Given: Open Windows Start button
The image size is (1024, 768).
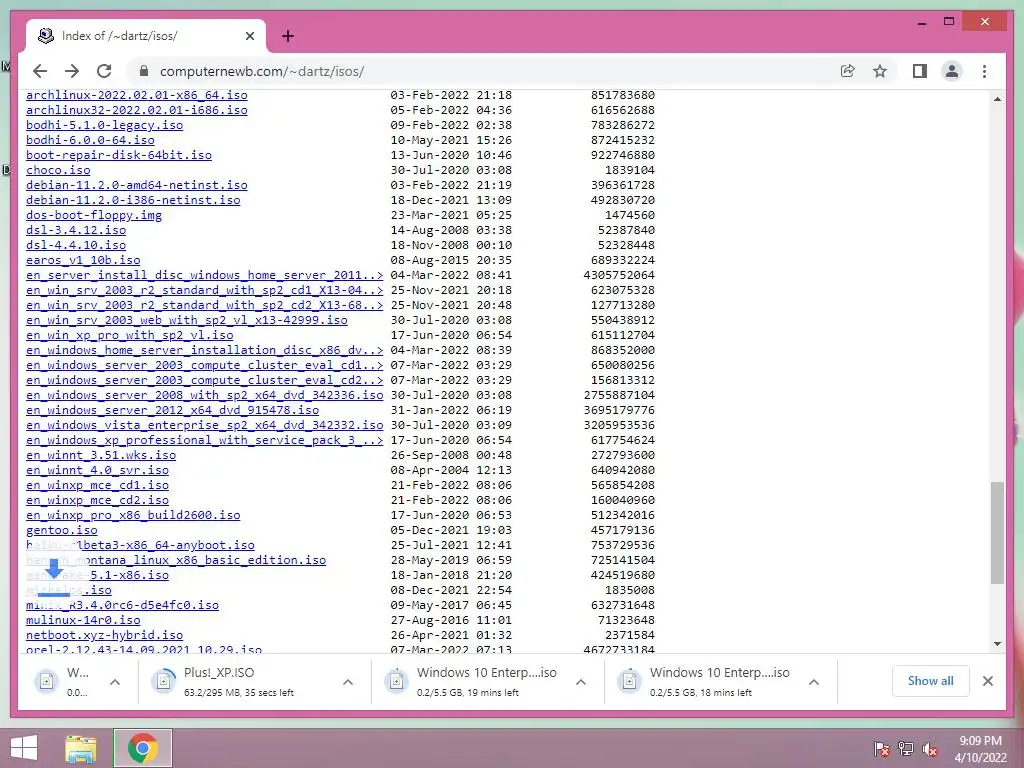Looking at the screenshot, I should (x=24, y=748).
